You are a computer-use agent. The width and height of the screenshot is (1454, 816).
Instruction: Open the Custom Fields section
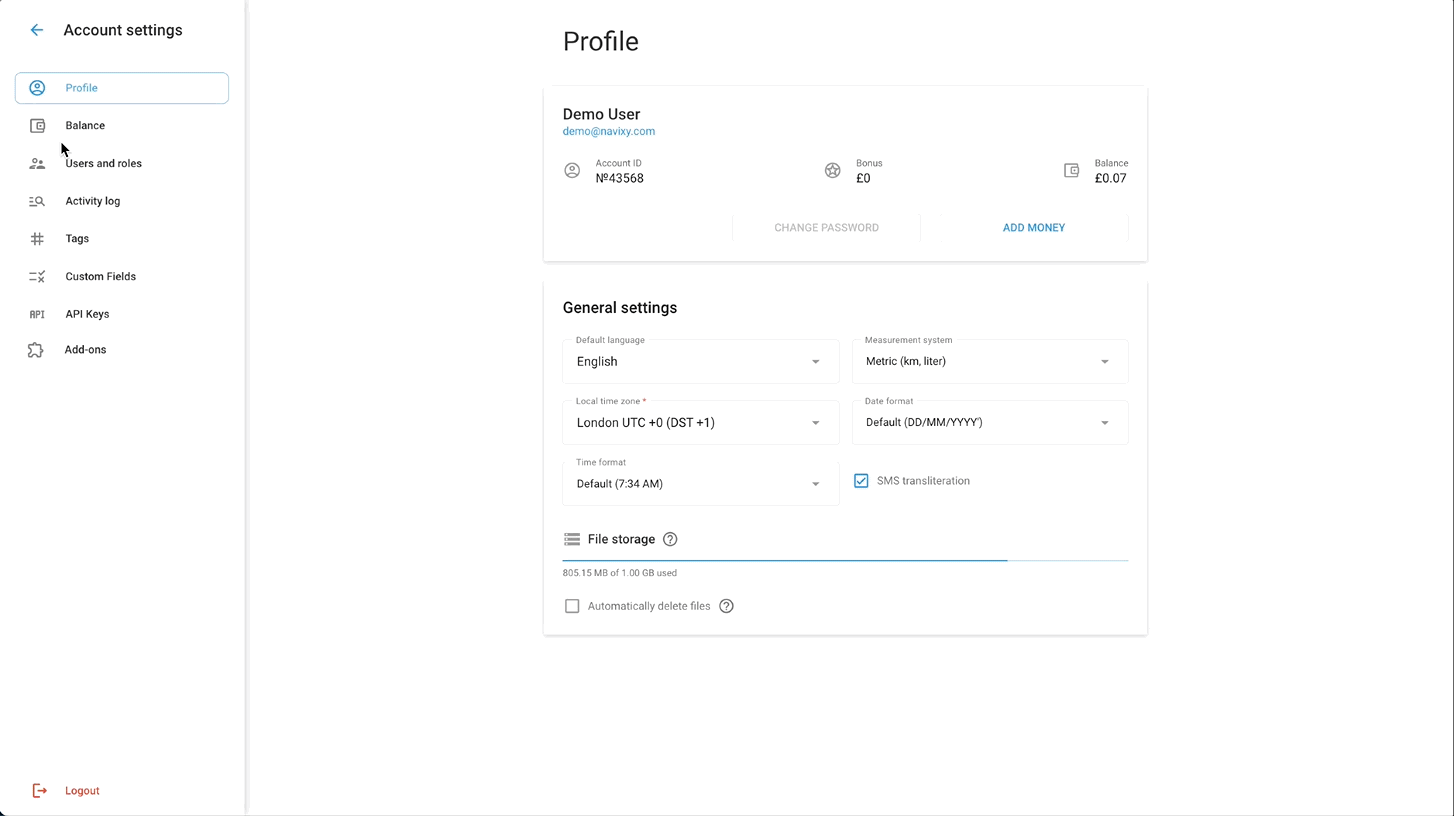[122, 276]
